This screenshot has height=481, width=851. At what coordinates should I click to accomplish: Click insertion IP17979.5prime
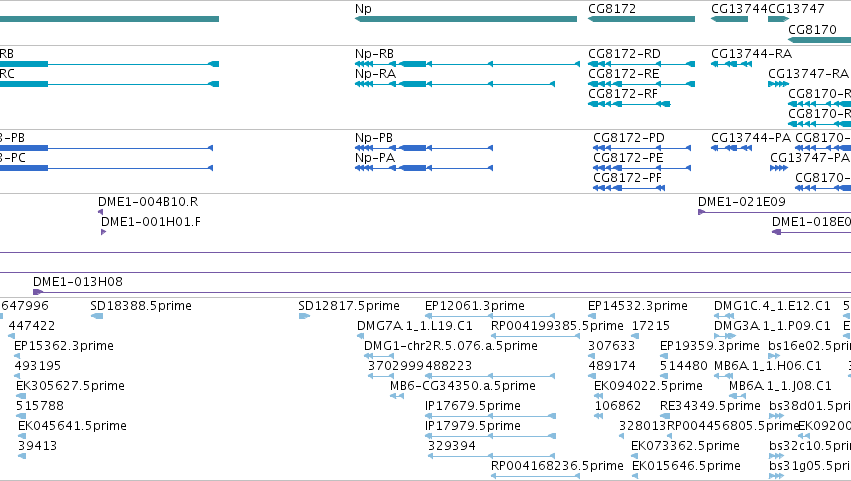click(472, 427)
